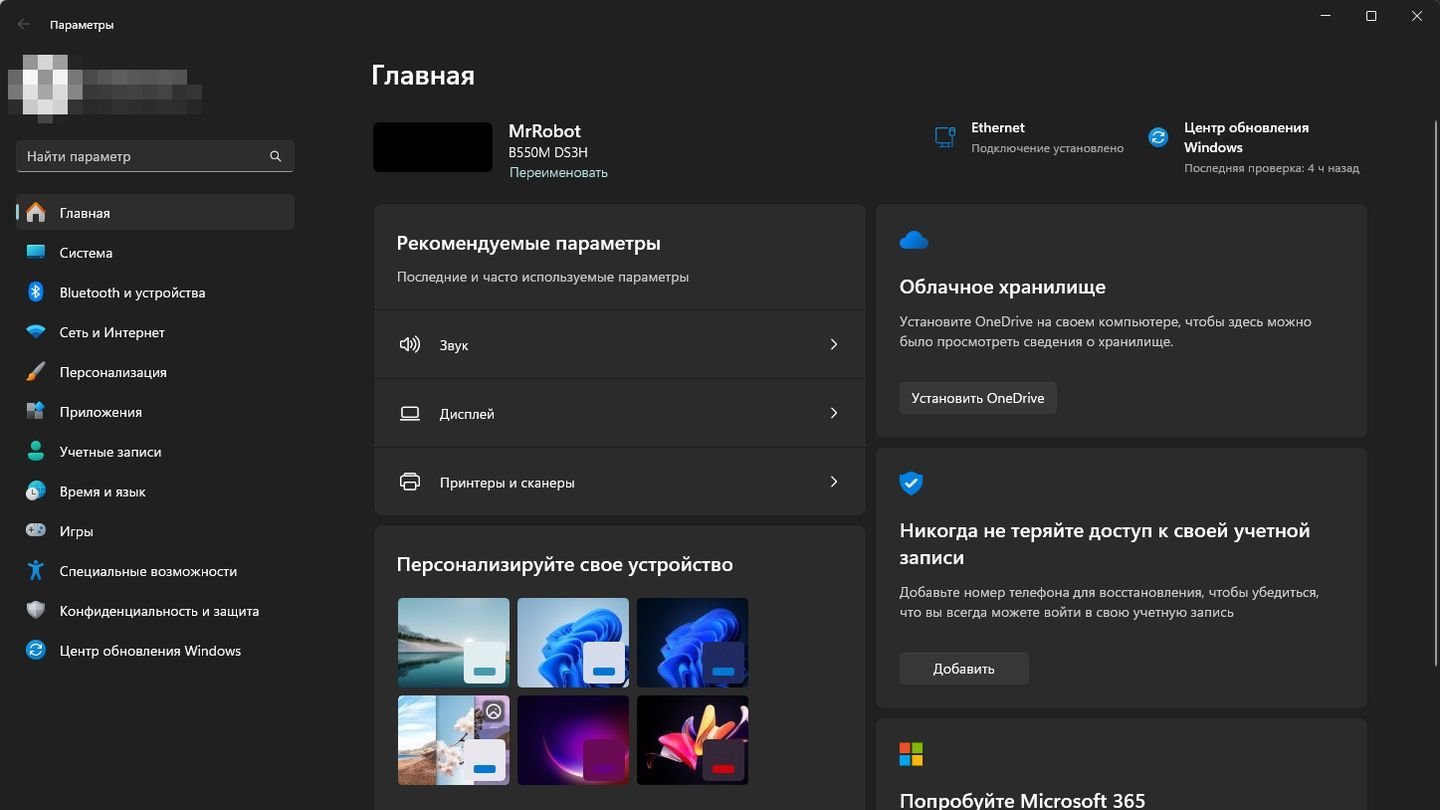Click the Добавить button

coord(963,668)
